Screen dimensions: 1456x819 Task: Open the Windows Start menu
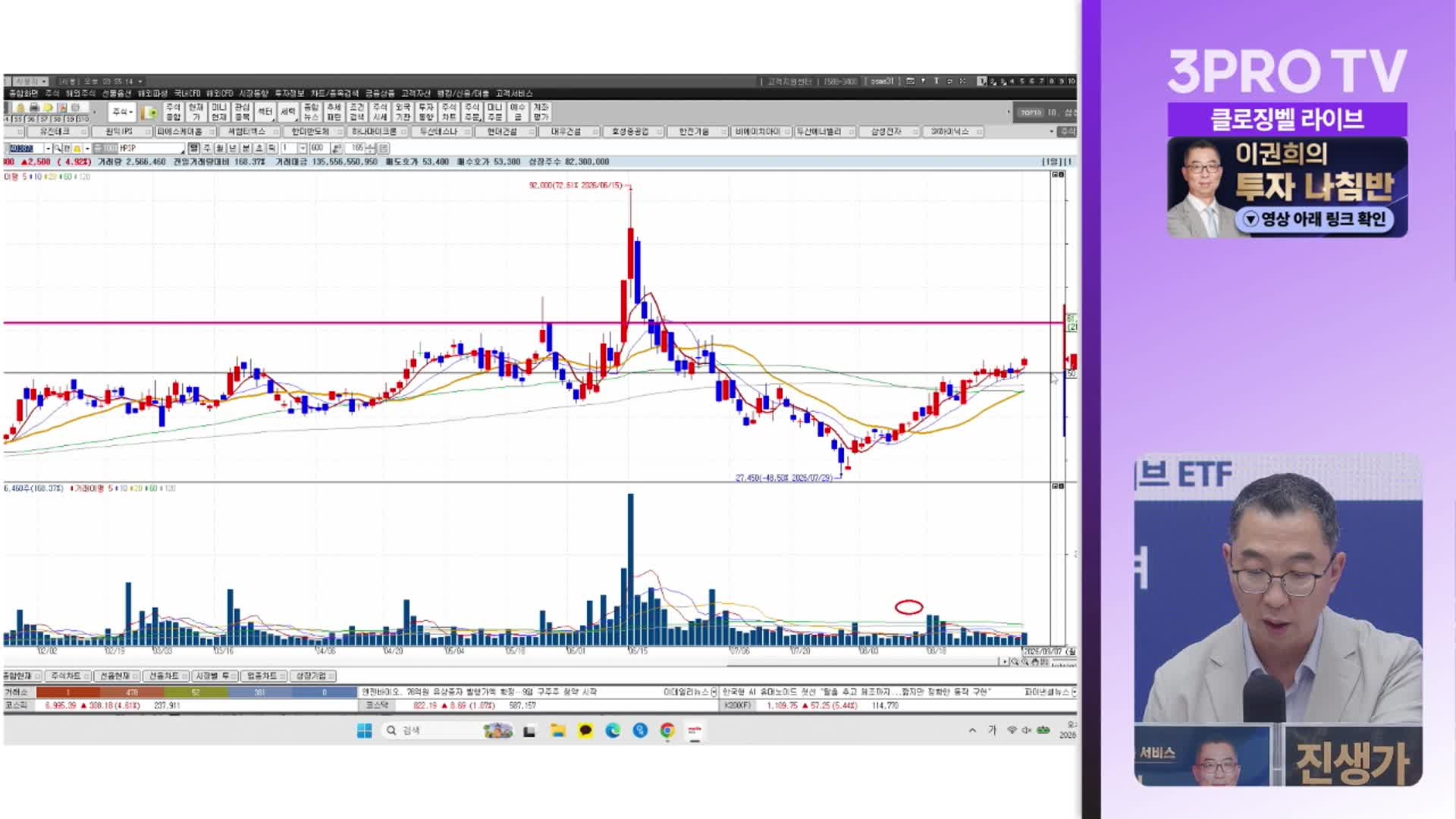(364, 730)
